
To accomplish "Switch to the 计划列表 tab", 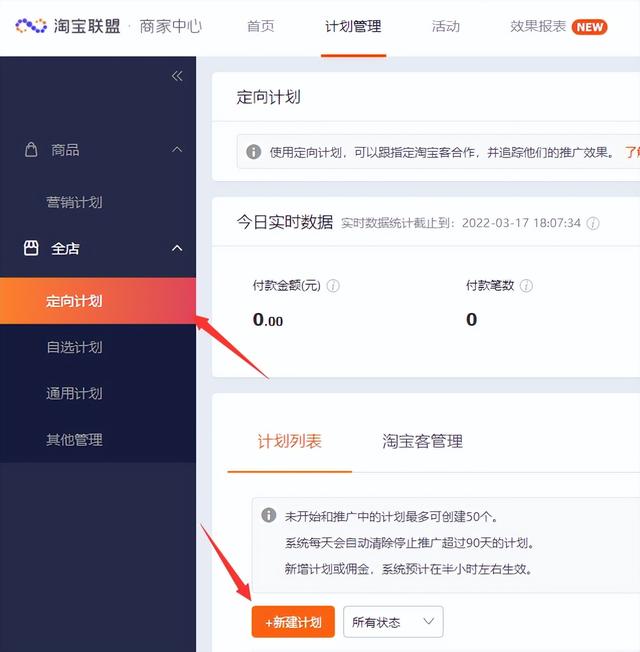I will [289, 441].
